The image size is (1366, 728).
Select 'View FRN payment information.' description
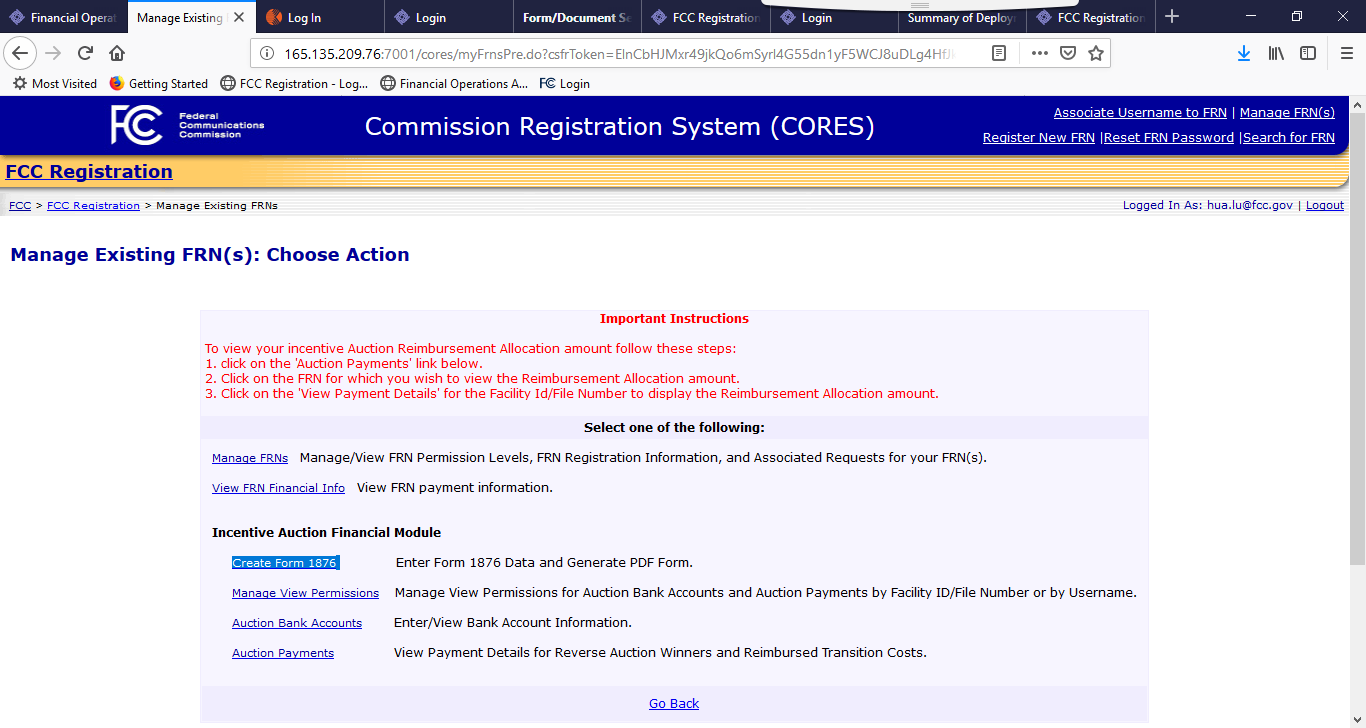point(455,488)
